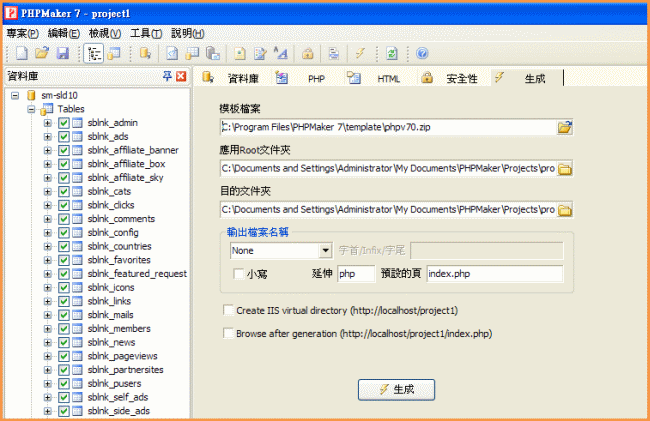The image size is (650, 421).
Task: Uncheck the sblnk_links table checkbox
Action: (x=63, y=301)
